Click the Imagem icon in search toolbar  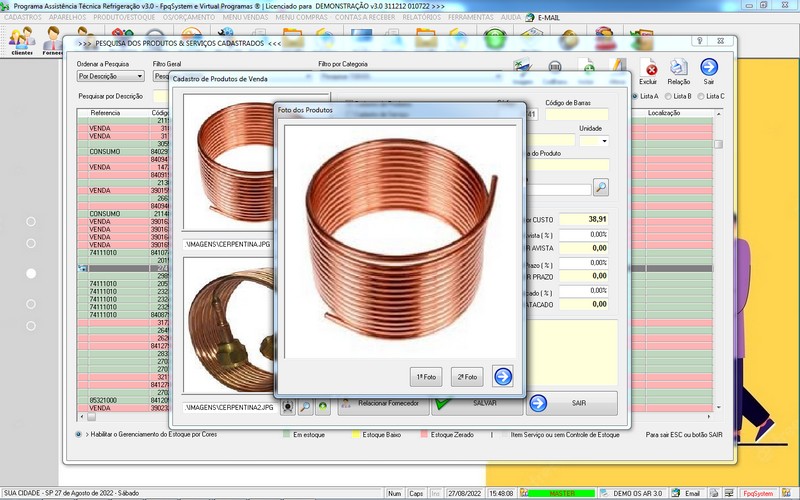click(522, 71)
